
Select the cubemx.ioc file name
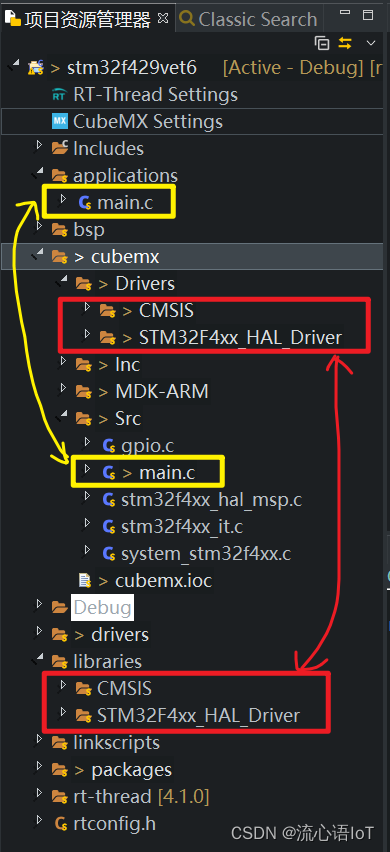pos(163,581)
